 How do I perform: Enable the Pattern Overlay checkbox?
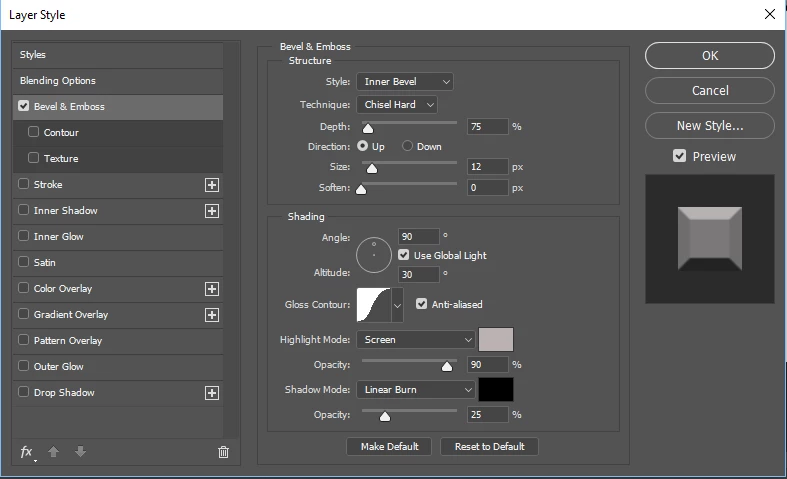[x=23, y=339]
